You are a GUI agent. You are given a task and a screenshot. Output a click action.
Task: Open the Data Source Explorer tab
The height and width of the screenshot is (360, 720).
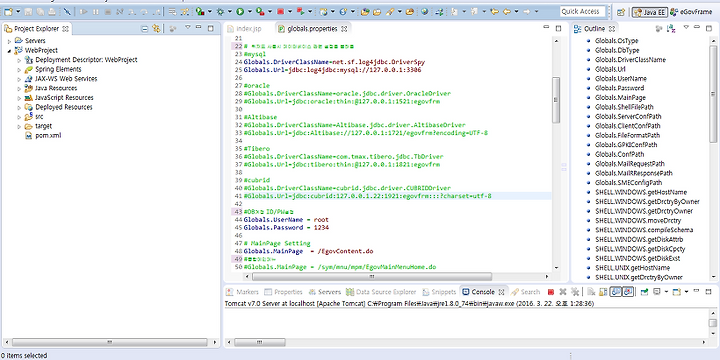tap(381, 292)
